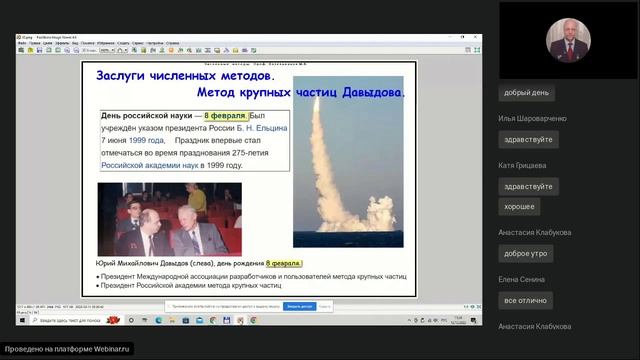Click the active FastStone viewer taskbar icon
Viewport: 640px width, 360px height.
point(240,320)
